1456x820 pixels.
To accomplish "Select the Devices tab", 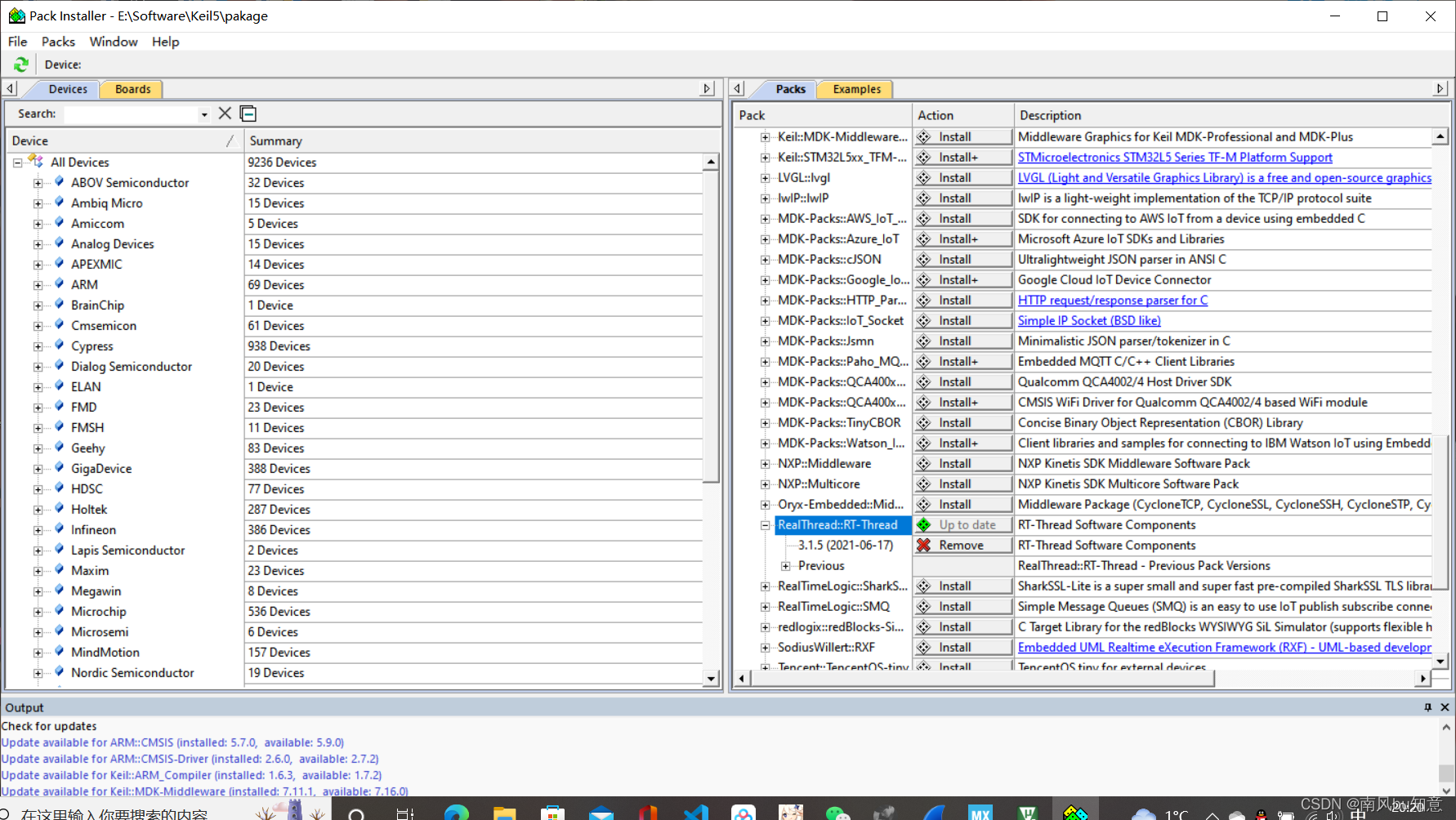I will pyautogui.click(x=67, y=89).
